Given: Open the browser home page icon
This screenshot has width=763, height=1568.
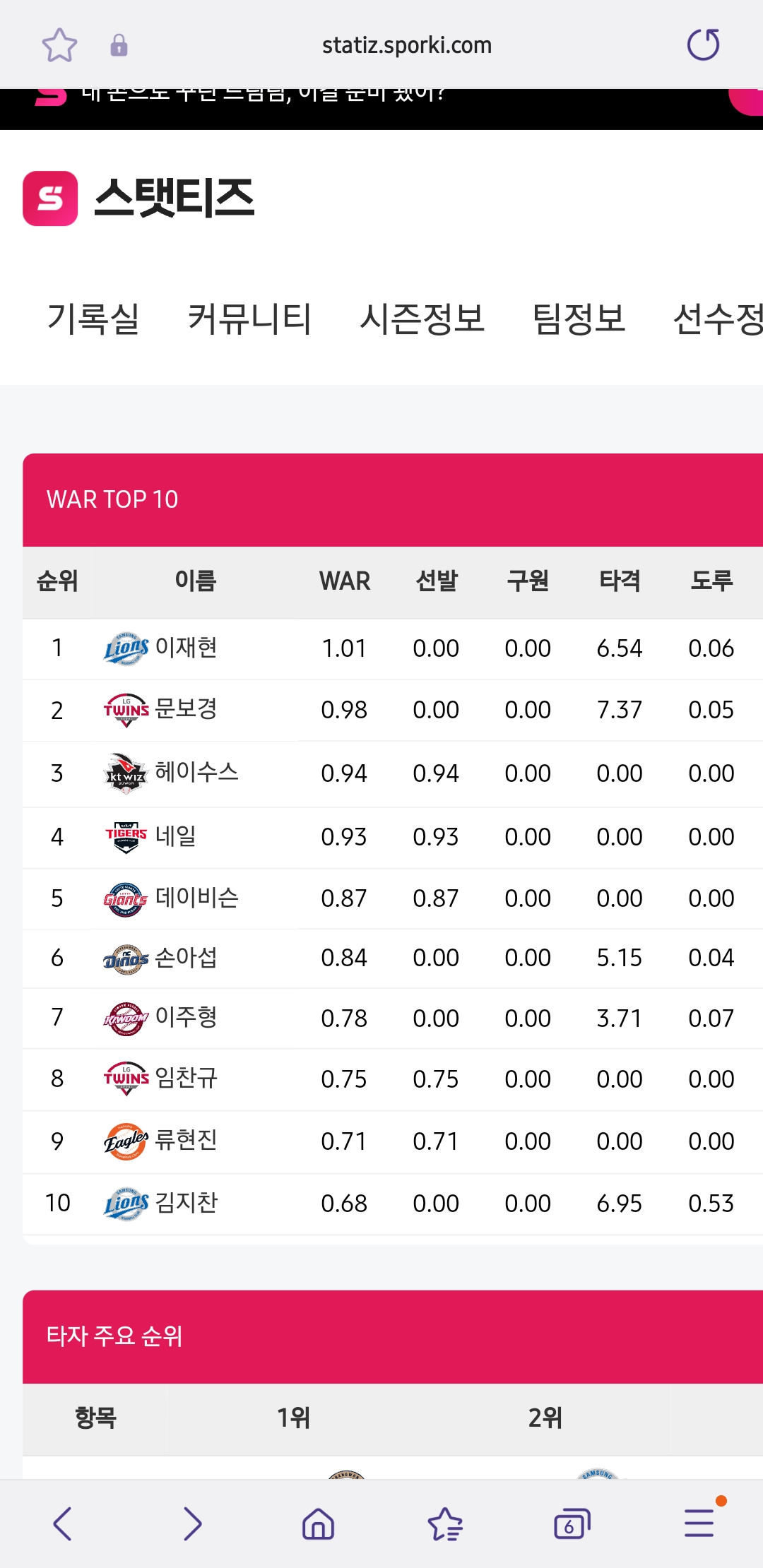Looking at the screenshot, I should (318, 1523).
